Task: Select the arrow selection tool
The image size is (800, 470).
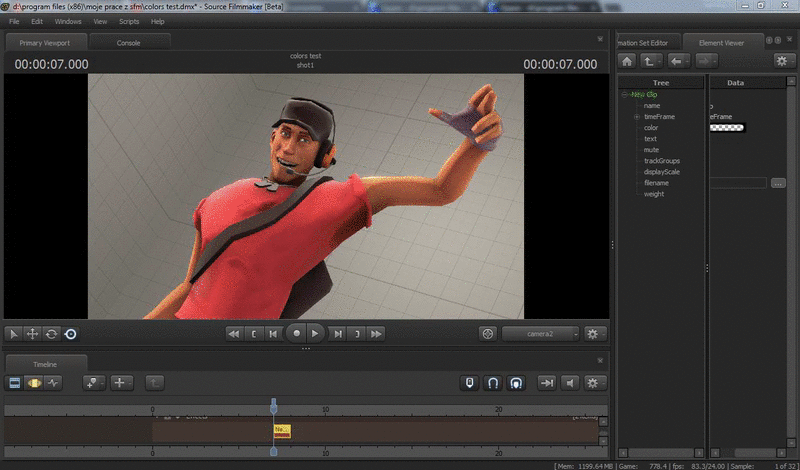Action: 14,334
